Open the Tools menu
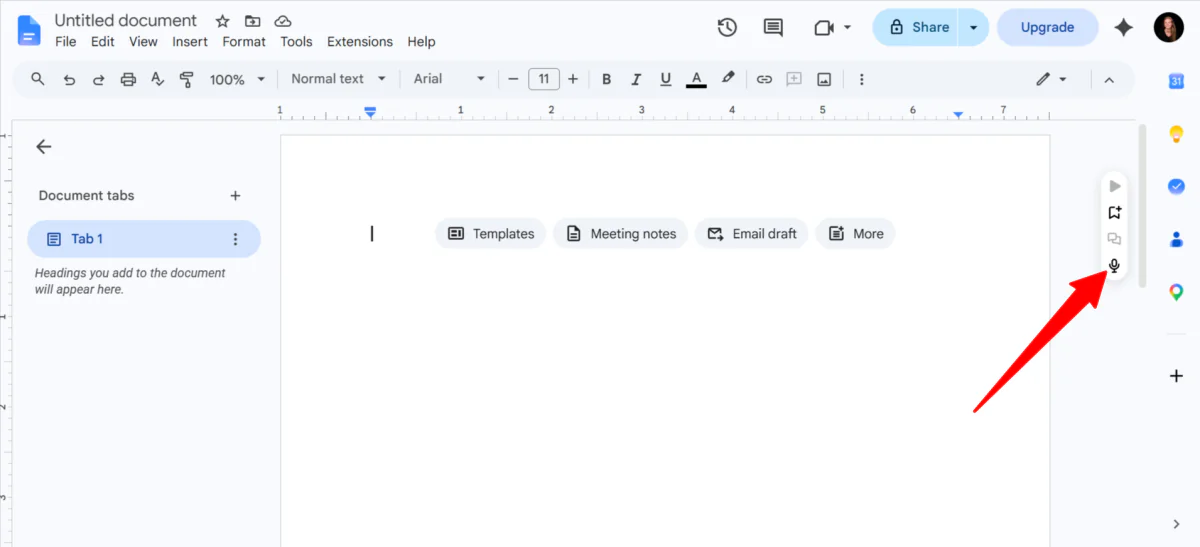This screenshot has height=547, width=1200. [x=296, y=42]
